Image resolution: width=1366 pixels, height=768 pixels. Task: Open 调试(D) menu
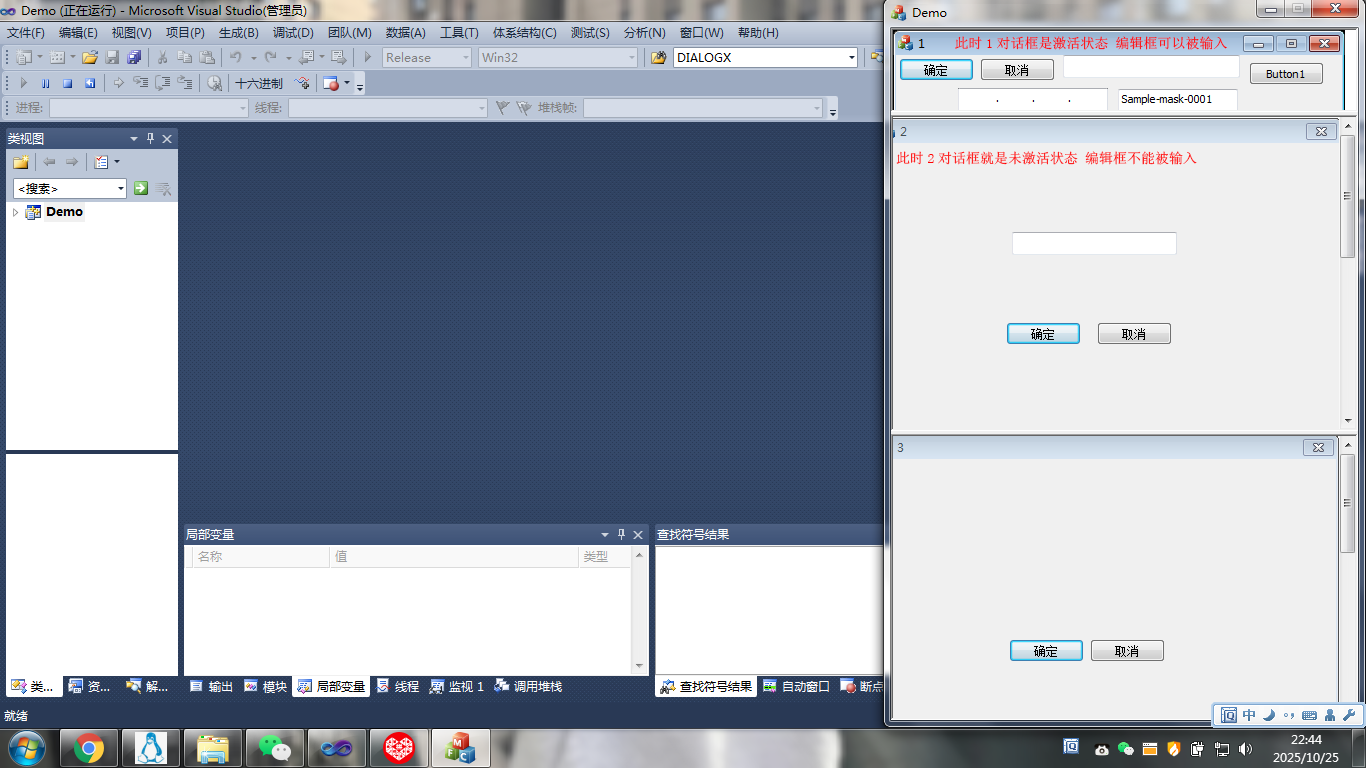coord(293,33)
